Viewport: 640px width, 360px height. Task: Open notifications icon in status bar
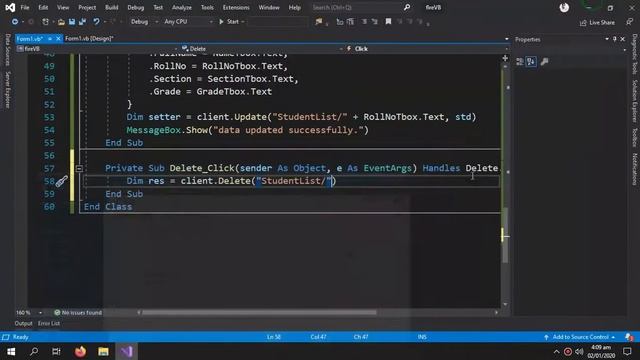tap(629, 337)
